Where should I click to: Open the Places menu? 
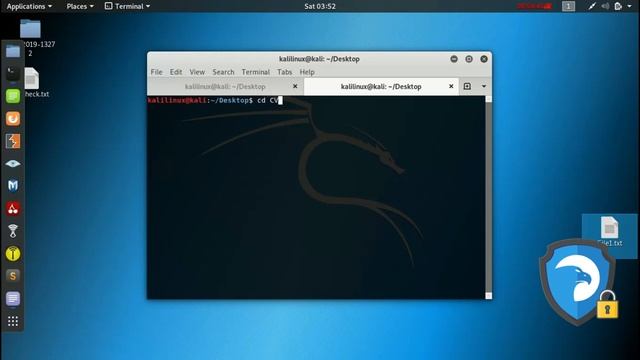(80, 6)
